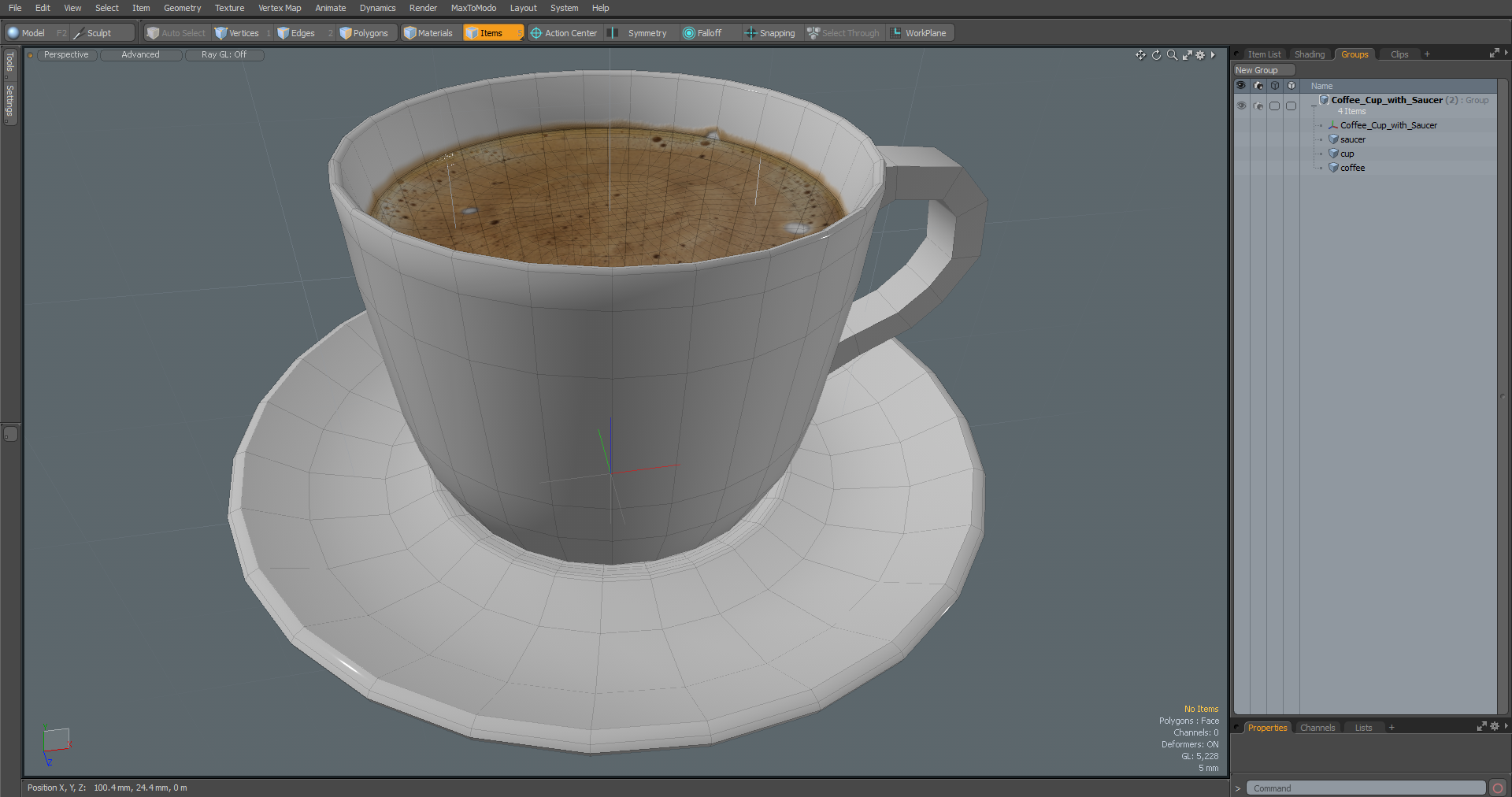Open the Vertex Map menu
This screenshot has height=797, width=1512.
(280, 8)
